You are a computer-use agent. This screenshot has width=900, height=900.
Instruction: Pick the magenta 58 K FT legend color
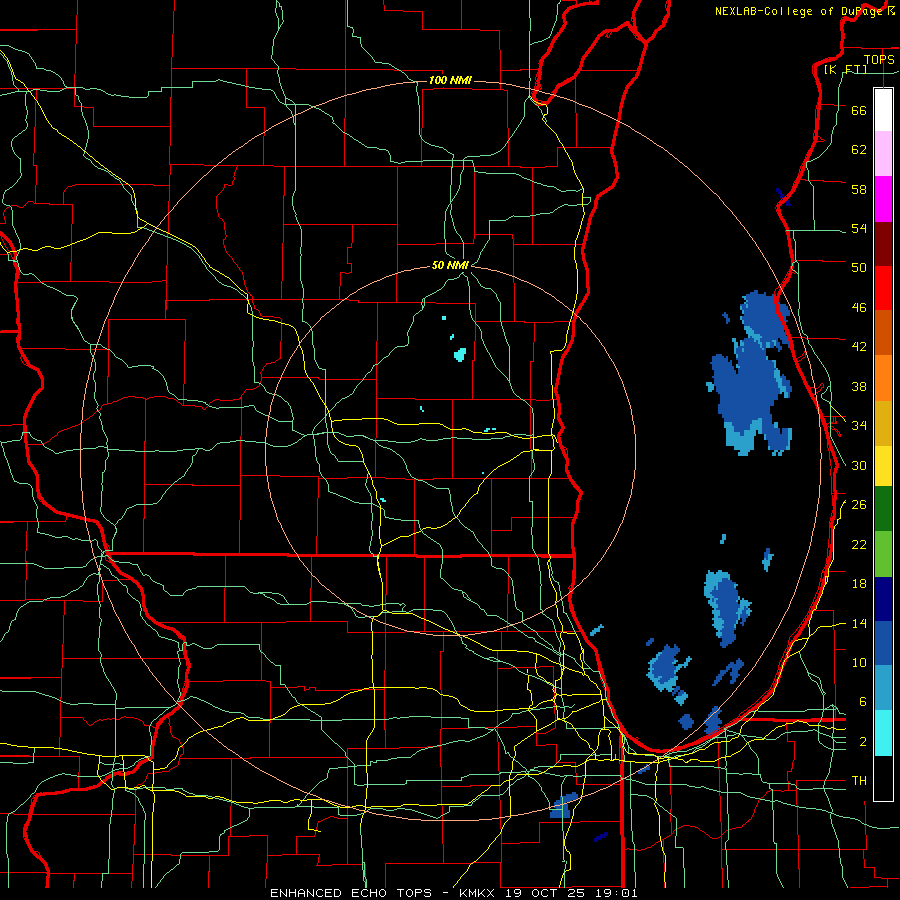pos(883,199)
